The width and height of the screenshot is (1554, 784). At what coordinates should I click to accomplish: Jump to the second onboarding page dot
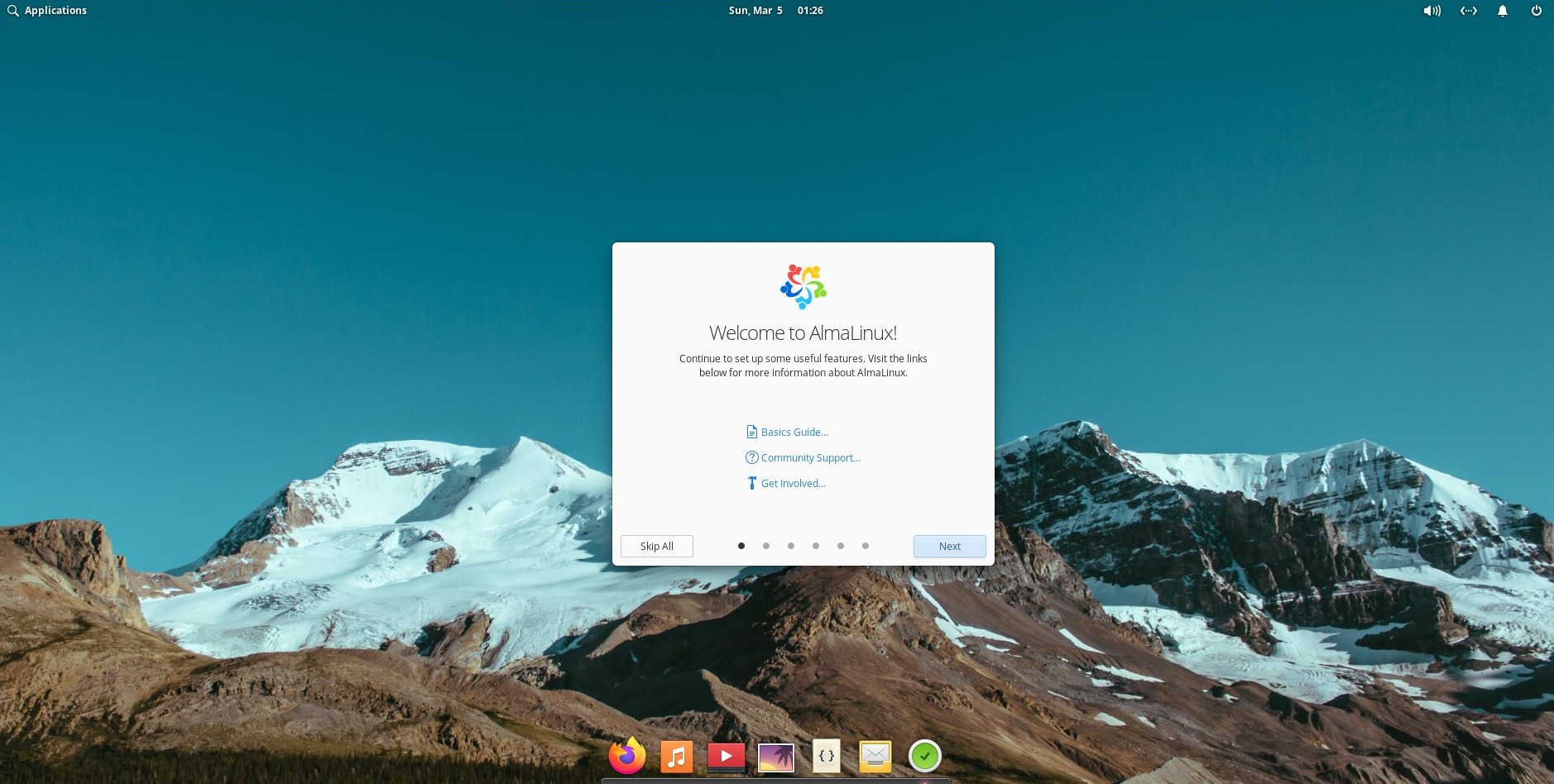tap(766, 546)
